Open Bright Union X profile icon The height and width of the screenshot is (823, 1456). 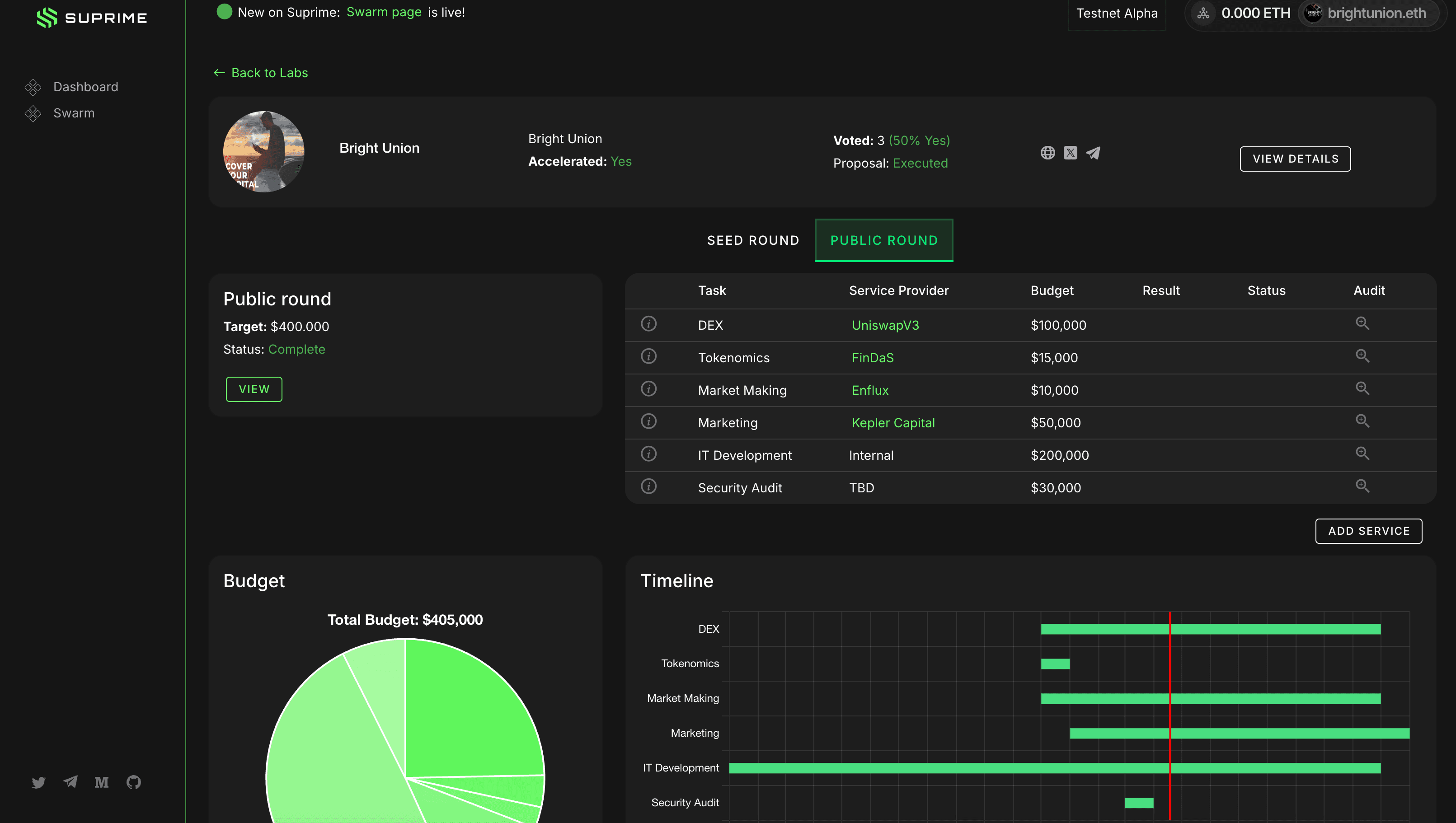click(x=1070, y=153)
